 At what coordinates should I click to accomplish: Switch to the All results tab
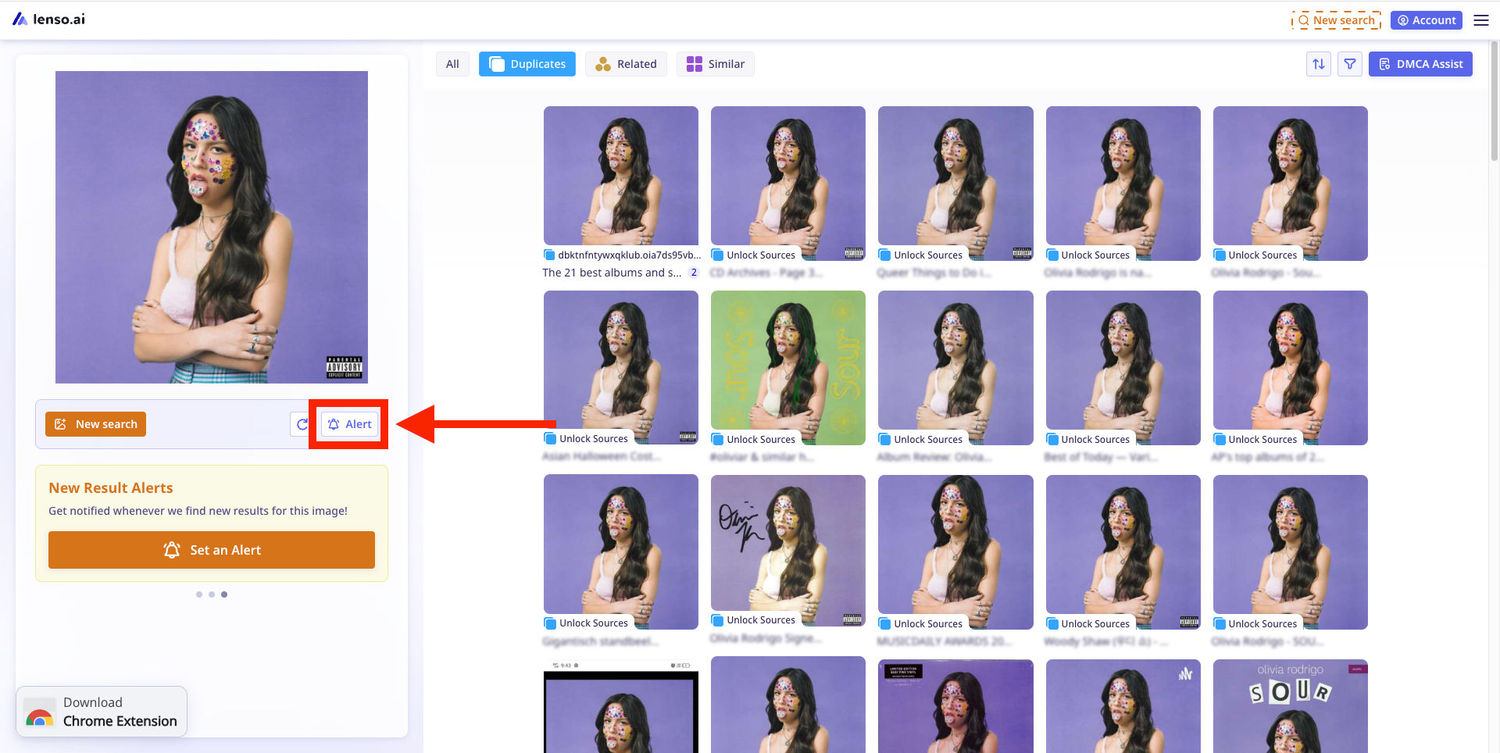pos(452,64)
